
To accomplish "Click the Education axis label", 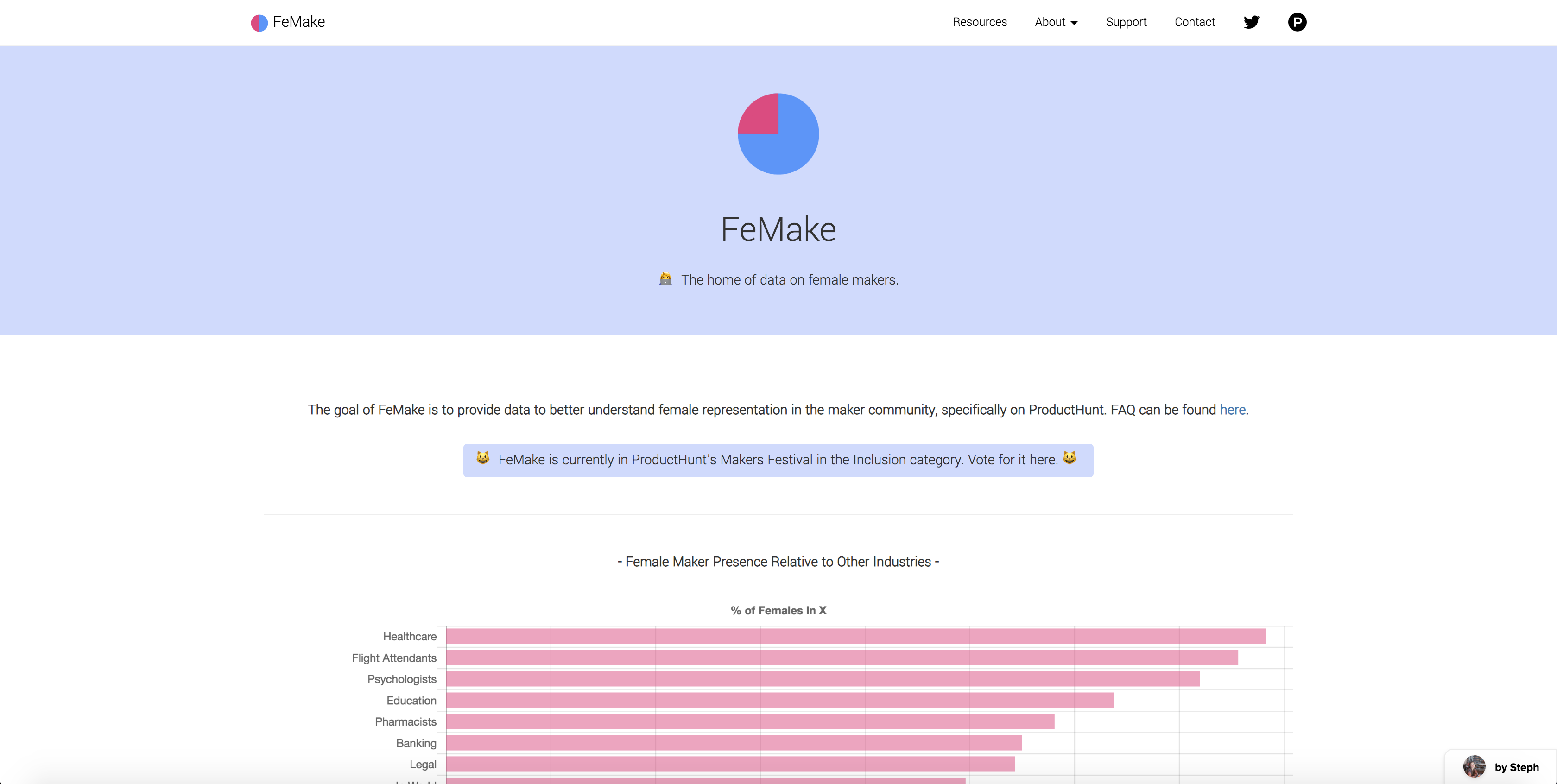I will (411, 701).
